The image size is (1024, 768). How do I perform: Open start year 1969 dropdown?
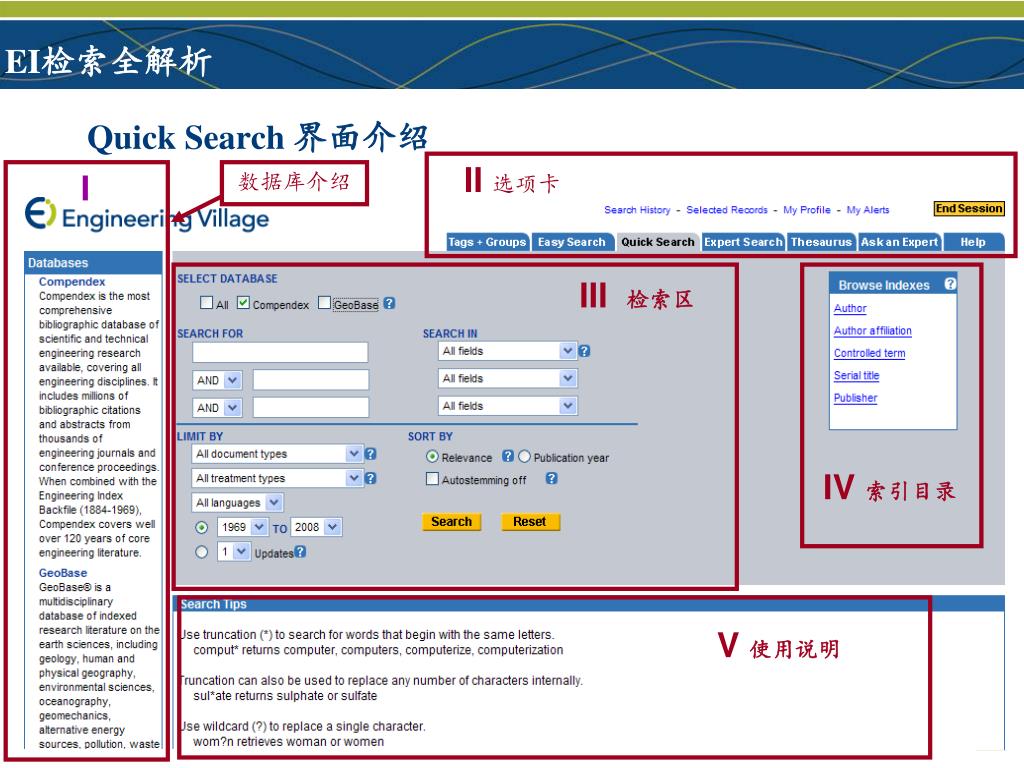(x=243, y=526)
